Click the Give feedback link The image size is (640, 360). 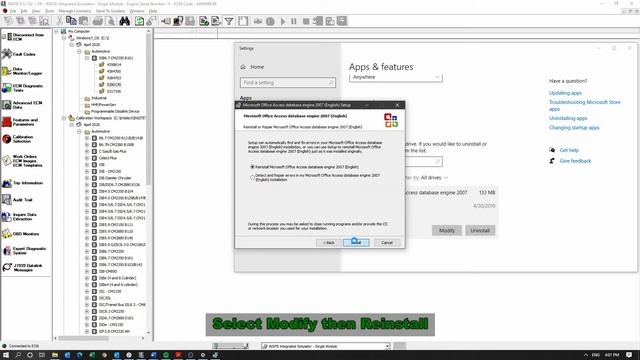pos(576,161)
